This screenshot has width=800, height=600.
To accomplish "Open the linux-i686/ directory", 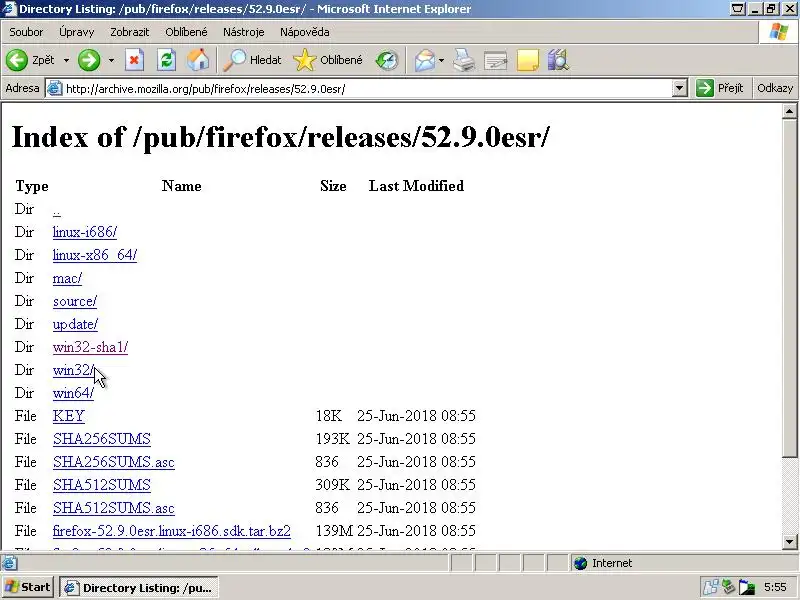I will pos(85,232).
